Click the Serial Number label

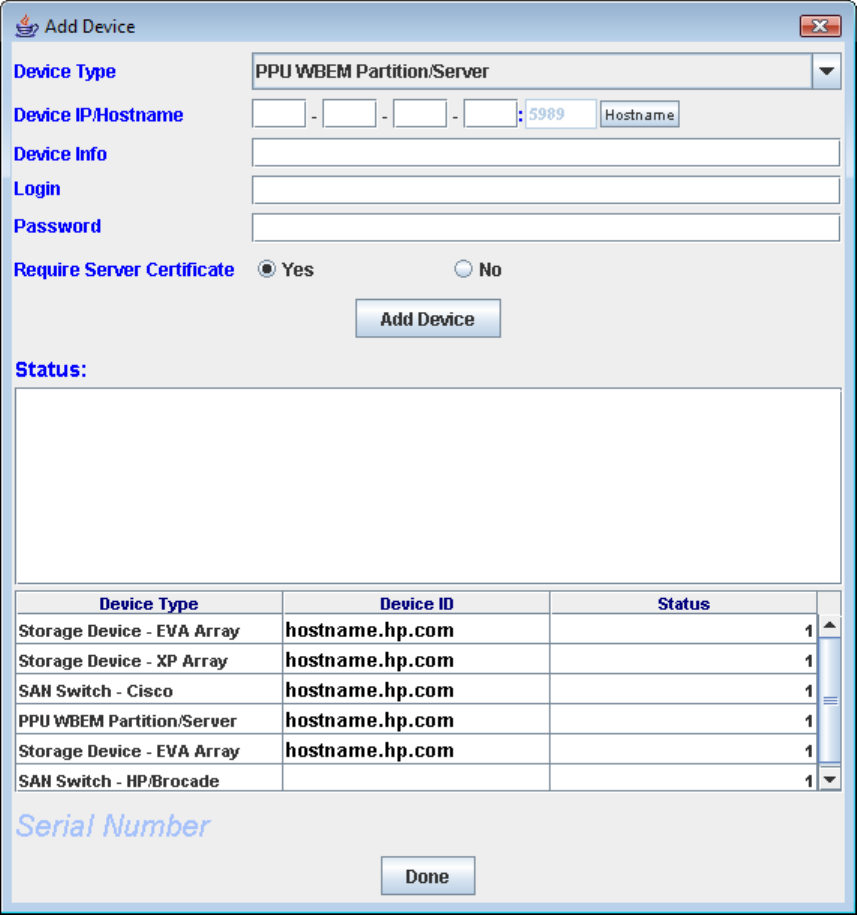coord(113,826)
